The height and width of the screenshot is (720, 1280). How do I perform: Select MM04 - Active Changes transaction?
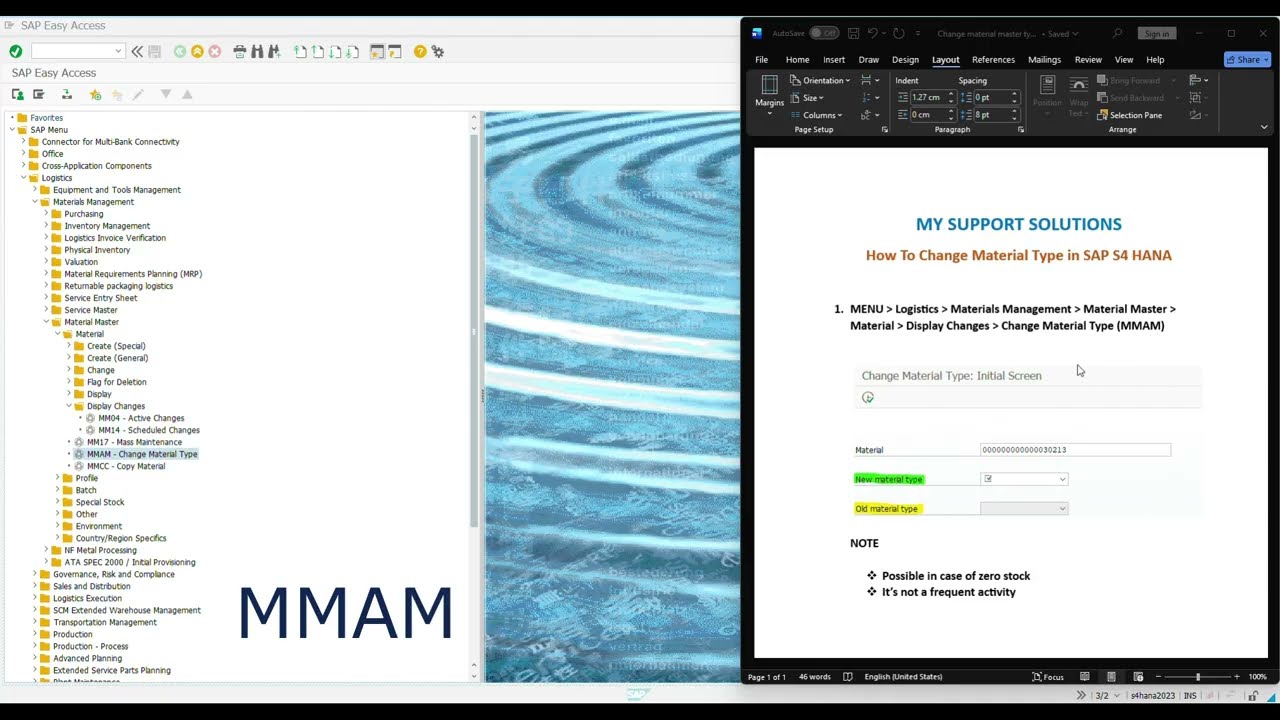(x=141, y=418)
